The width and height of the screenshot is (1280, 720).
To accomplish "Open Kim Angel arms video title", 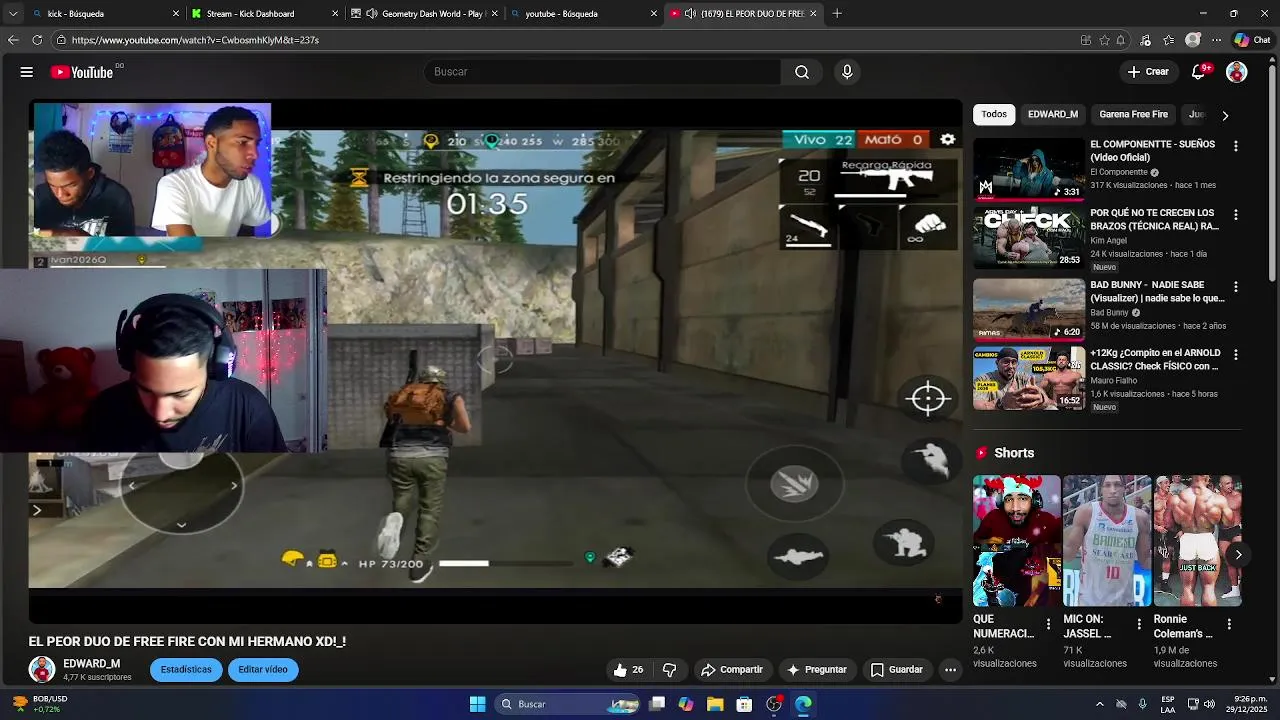I will click(1154, 220).
